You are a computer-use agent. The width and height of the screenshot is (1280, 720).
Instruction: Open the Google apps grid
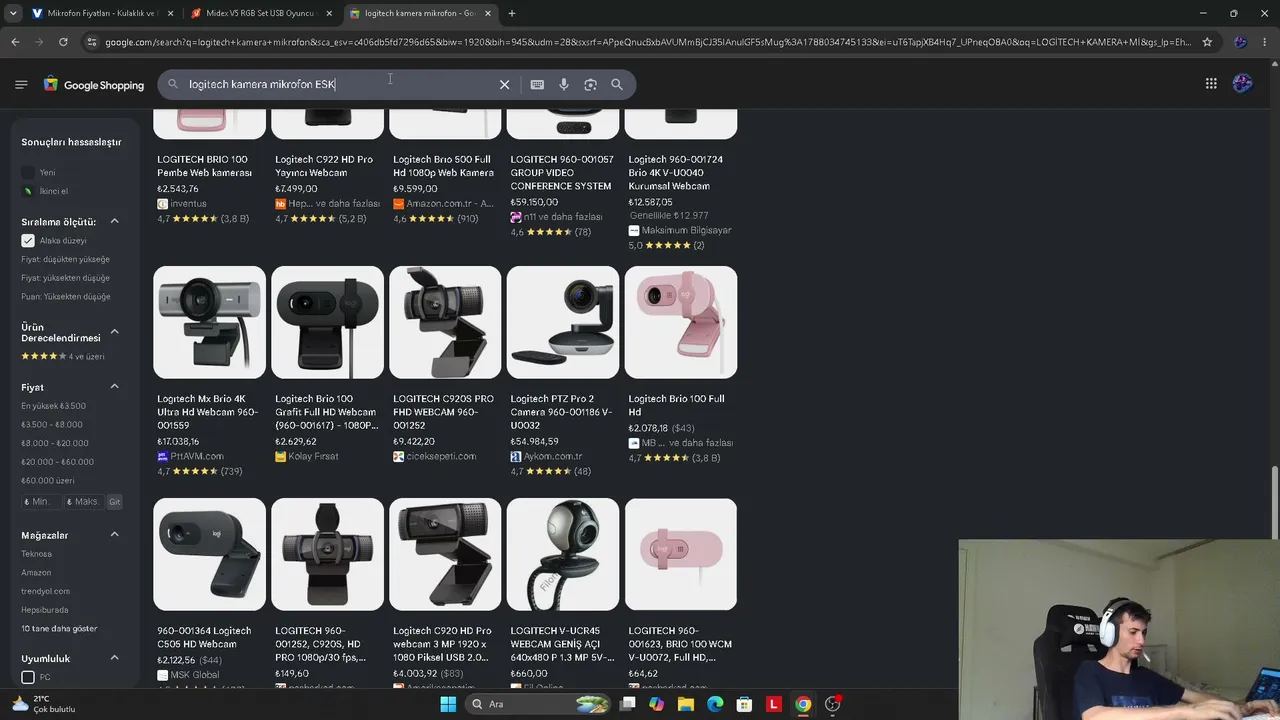coord(1211,84)
